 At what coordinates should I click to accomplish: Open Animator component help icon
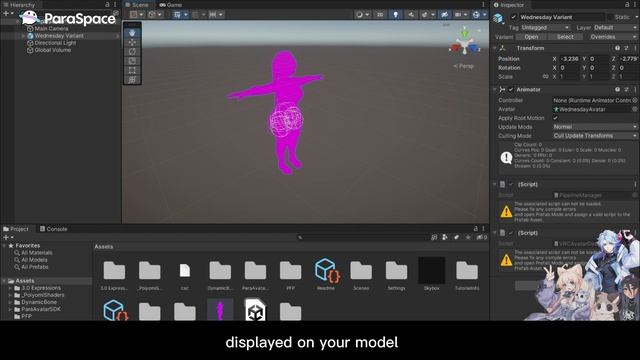[618, 89]
